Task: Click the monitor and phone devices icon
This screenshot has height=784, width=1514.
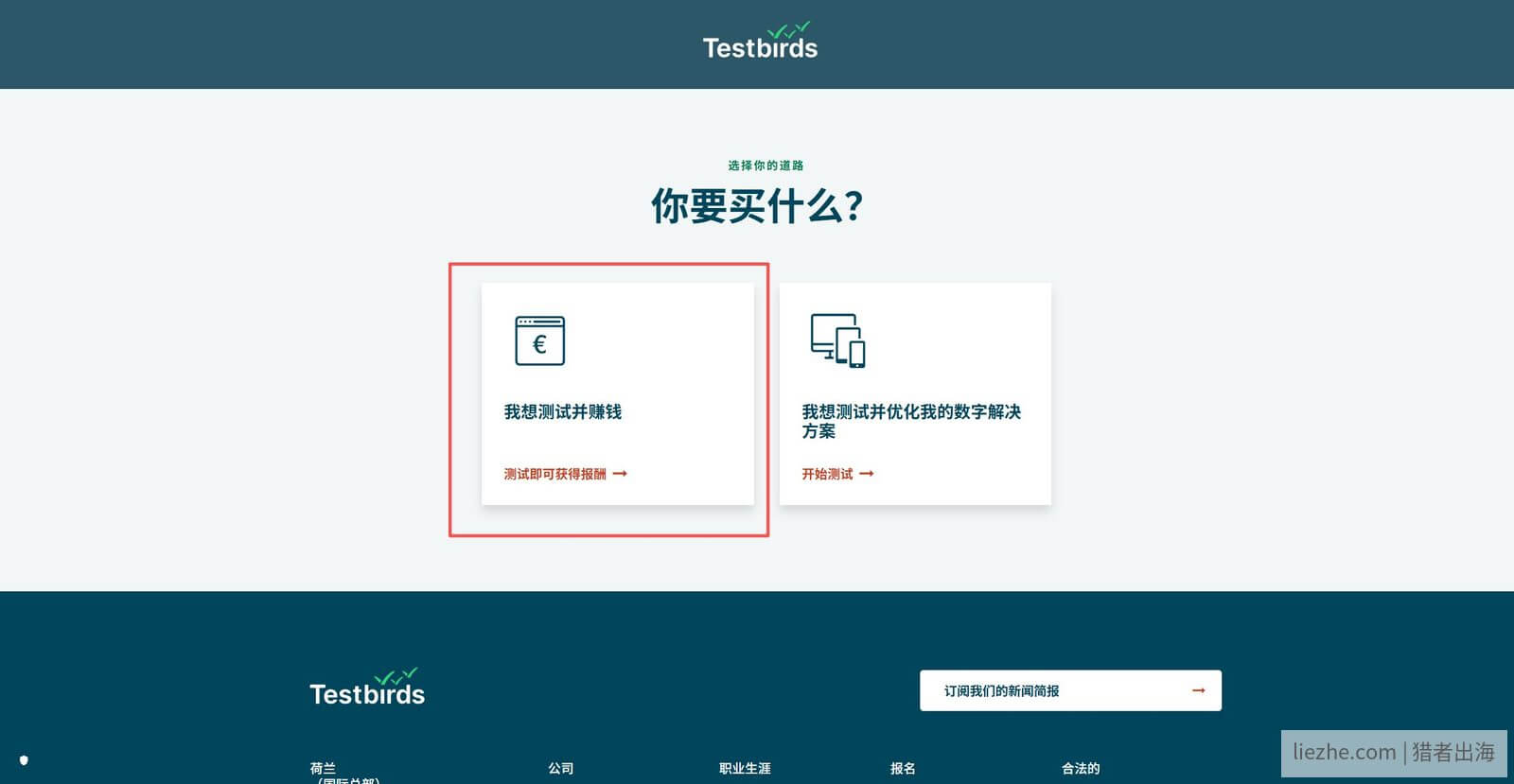Action: [837, 340]
